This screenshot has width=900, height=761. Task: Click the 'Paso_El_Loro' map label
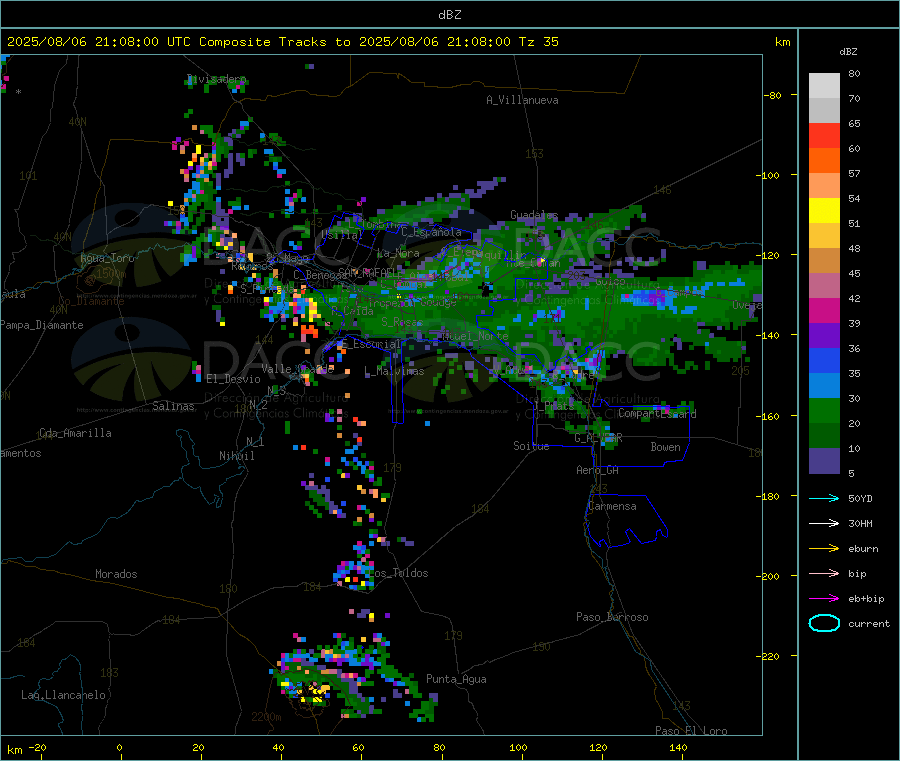click(x=691, y=731)
